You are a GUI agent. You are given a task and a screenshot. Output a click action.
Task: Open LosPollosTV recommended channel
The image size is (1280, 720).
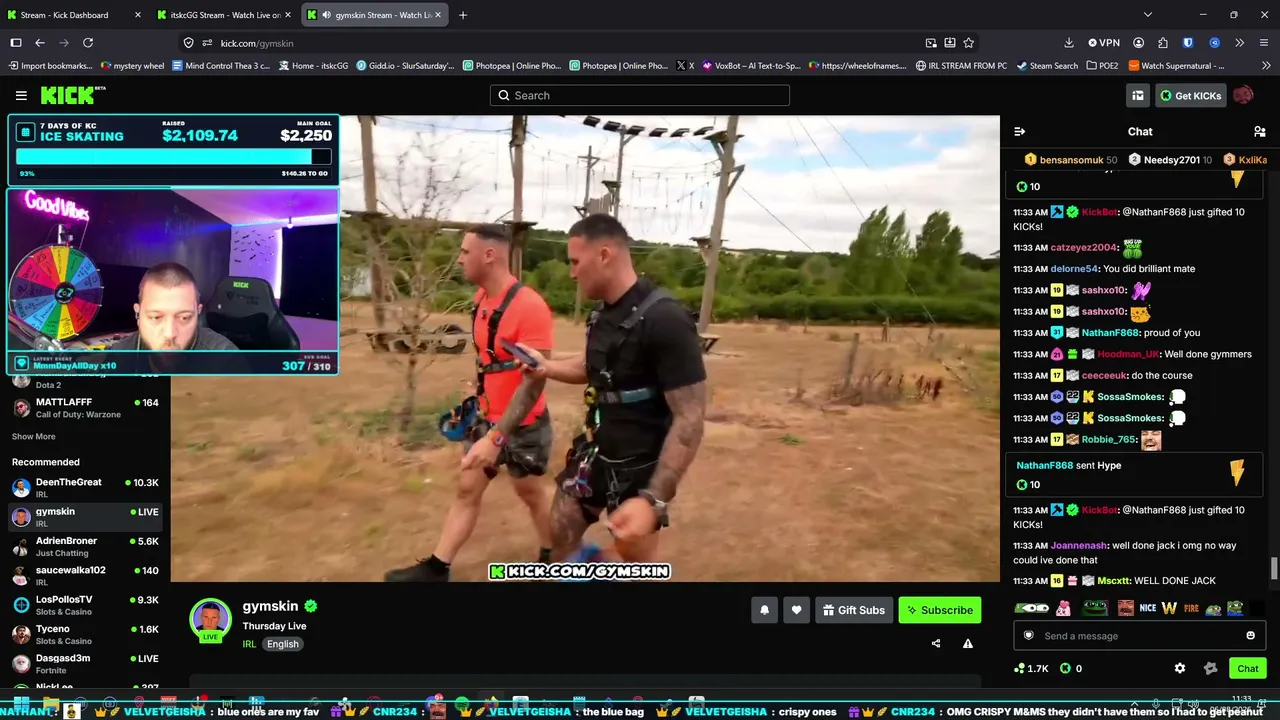[85, 605]
